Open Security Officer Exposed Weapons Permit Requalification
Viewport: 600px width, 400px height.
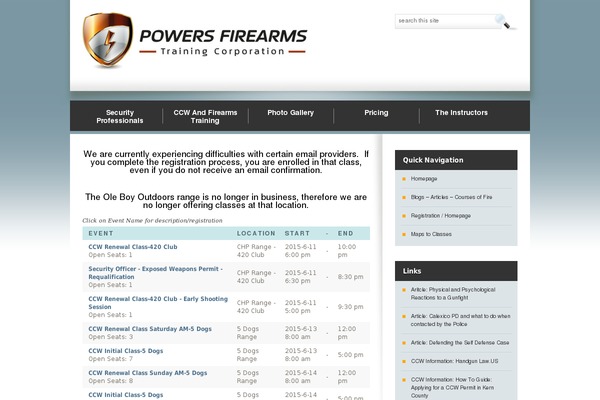click(155, 273)
